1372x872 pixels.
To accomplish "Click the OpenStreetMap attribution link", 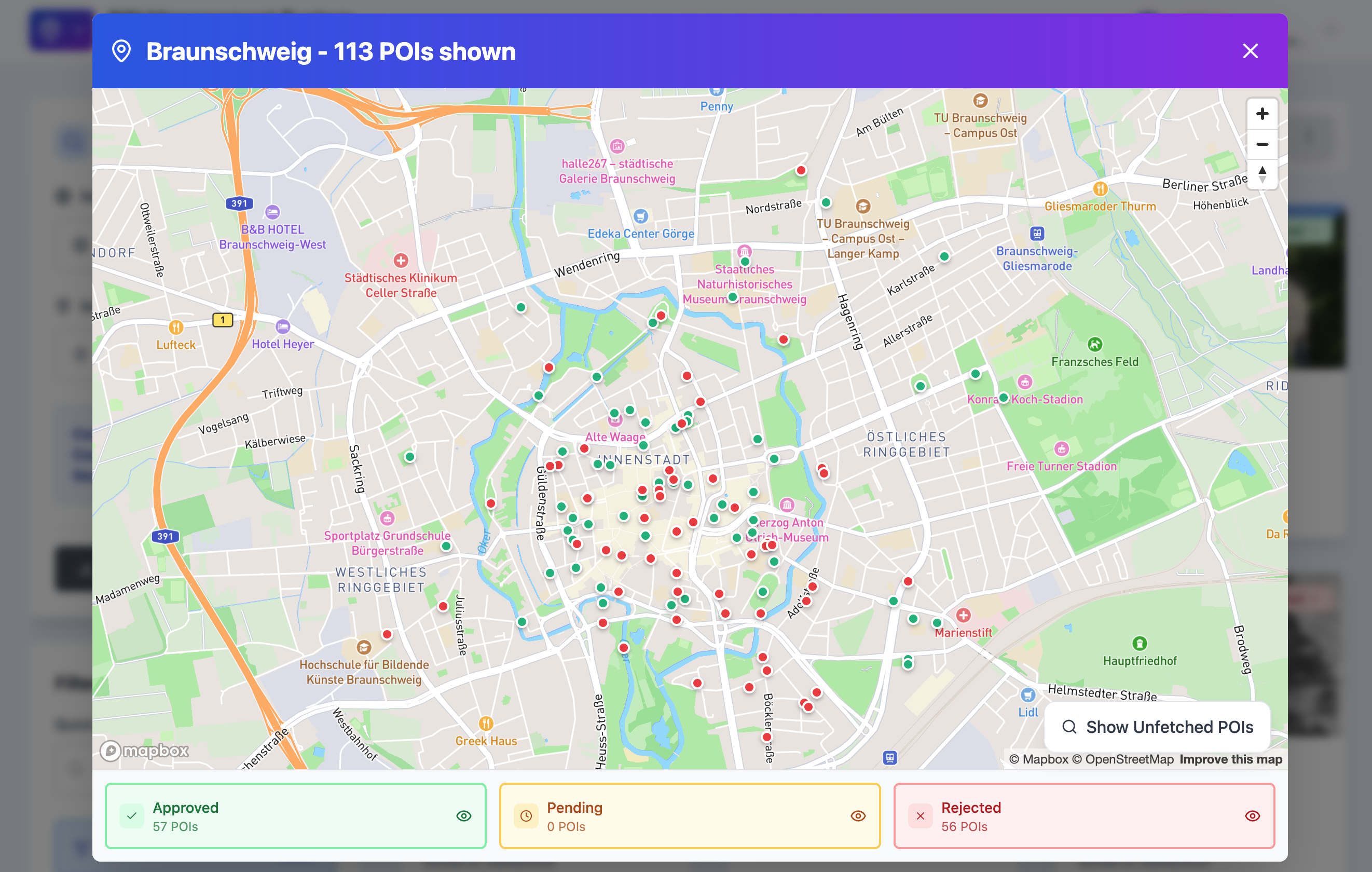I will click(1129, 759).
